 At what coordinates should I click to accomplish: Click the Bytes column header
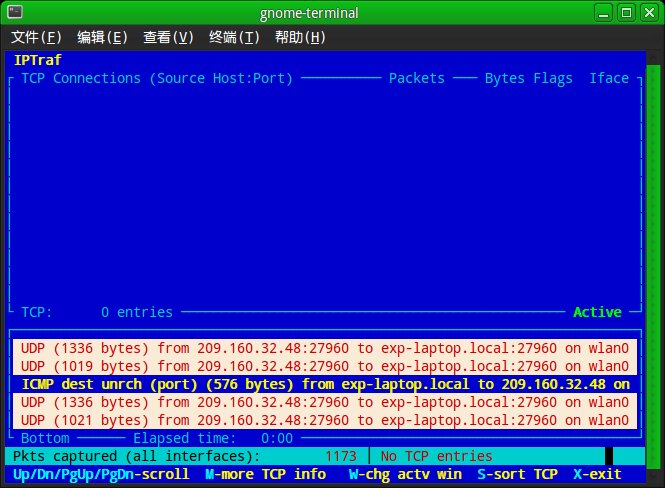point(505,78)
